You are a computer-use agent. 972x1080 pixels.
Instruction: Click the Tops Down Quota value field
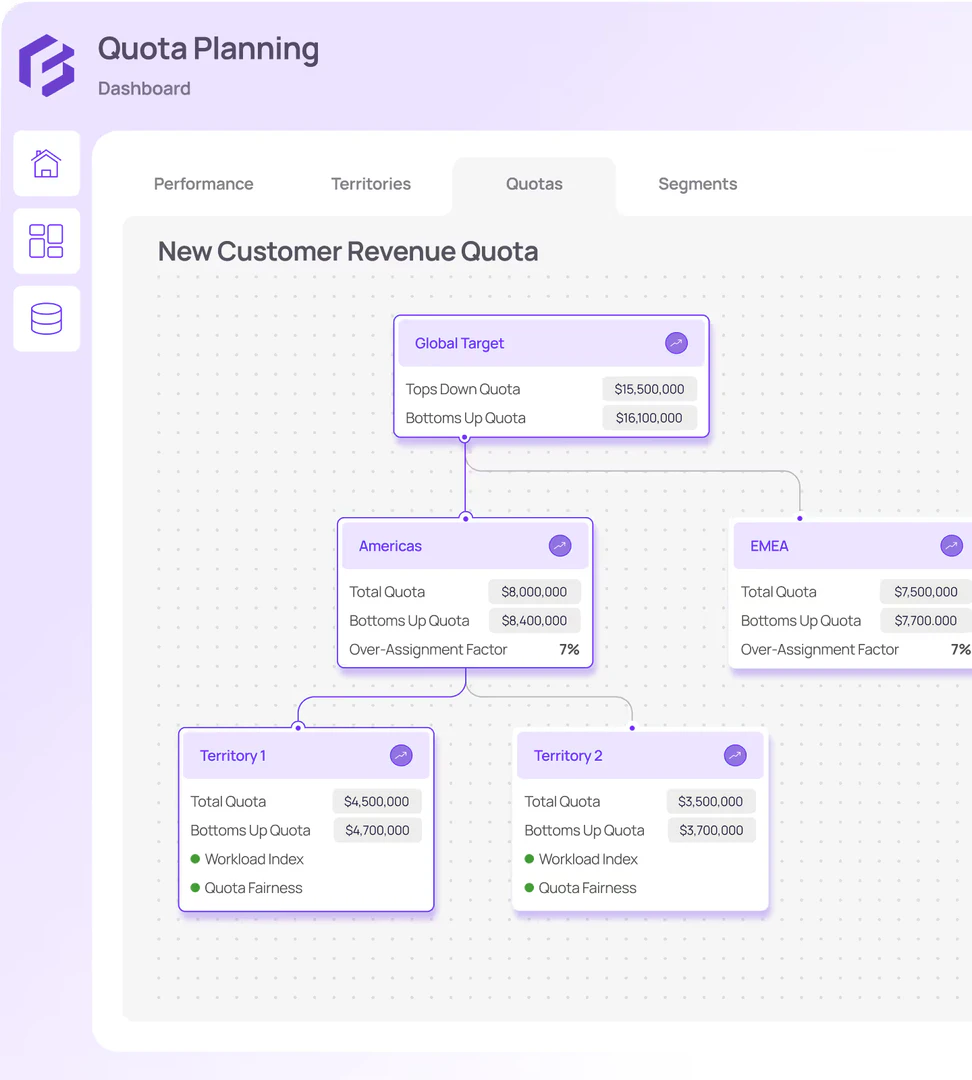click(x=649, y=388)
